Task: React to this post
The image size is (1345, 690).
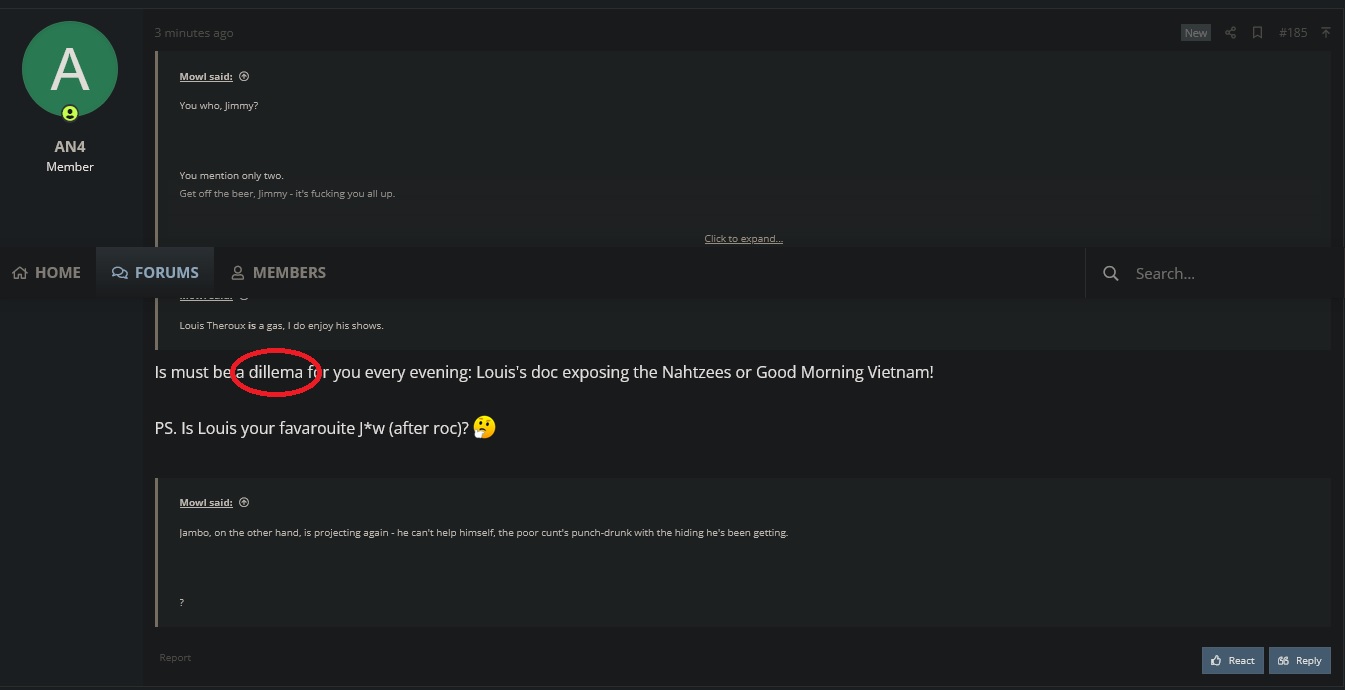Action: tap(1232, 660)
